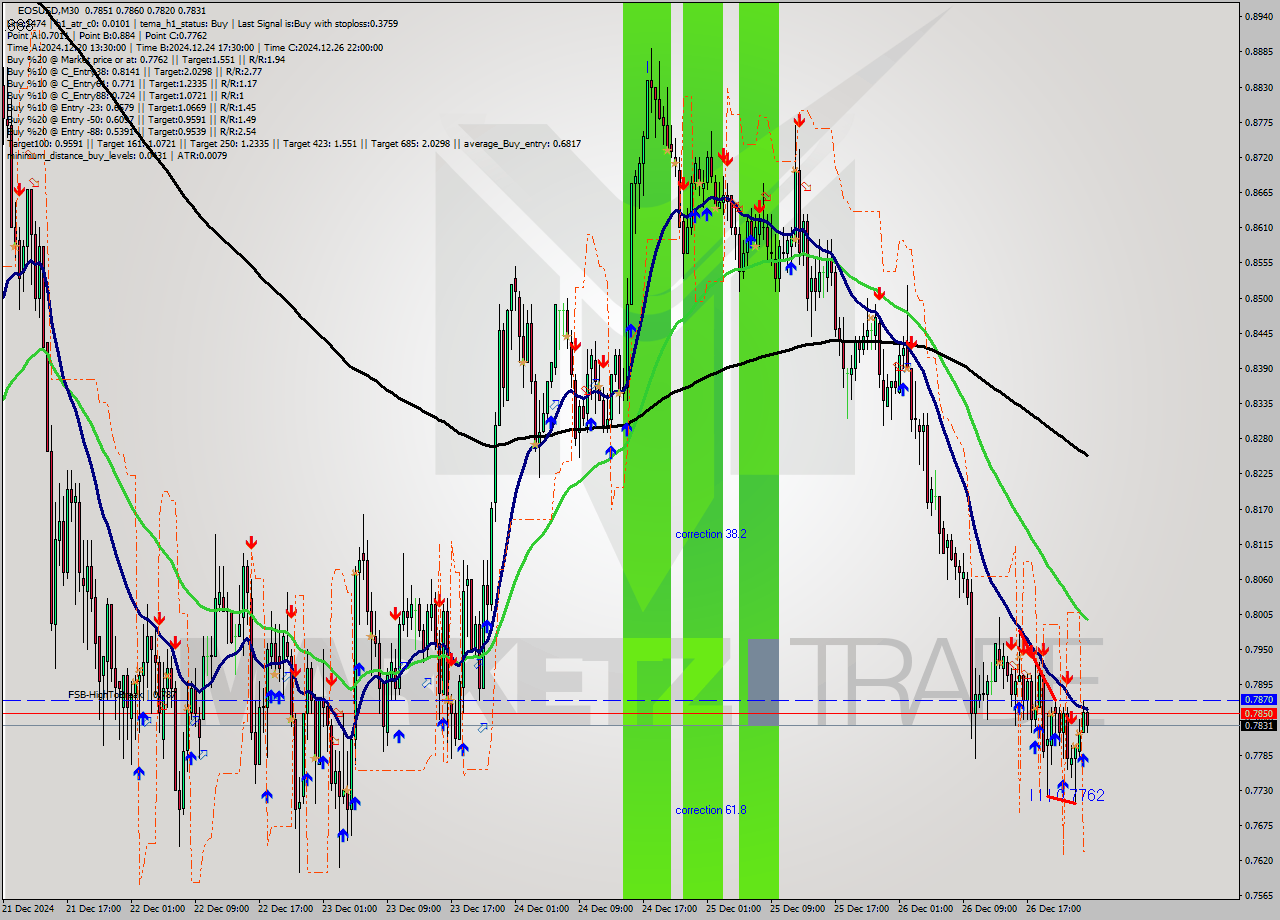Screen dimensions: 1280x920
Task: Select 'Last Signal is:Buy with stoploss:0.3759' text
Action: pyautogui.click(x=319, y=23)
